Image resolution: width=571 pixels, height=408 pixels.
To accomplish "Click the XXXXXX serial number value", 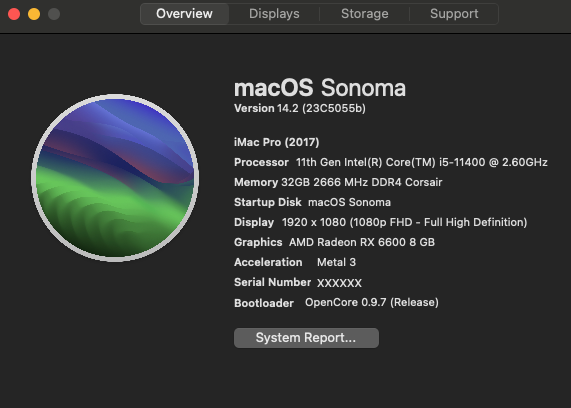I will [339, 283].
